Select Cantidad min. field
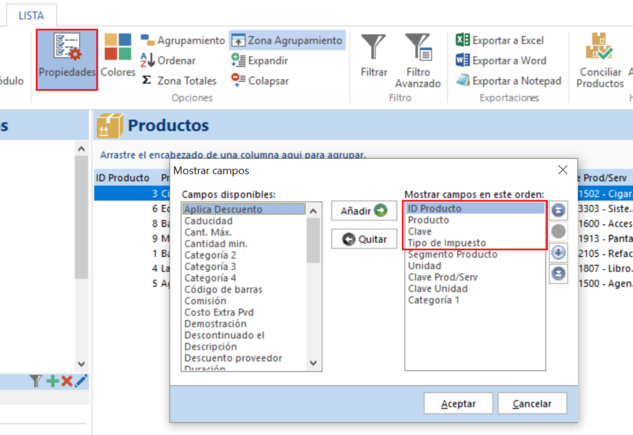Screen dimensions: 633x435 [244, 244]
